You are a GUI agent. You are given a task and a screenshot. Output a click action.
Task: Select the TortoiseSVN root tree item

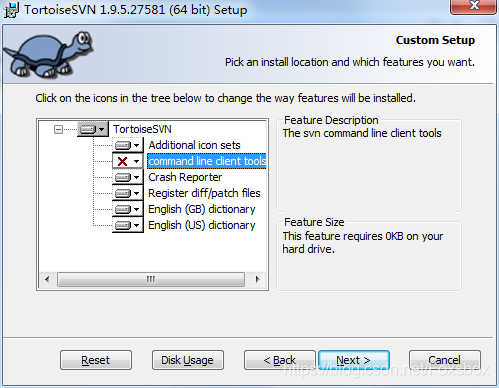[142, 129]
